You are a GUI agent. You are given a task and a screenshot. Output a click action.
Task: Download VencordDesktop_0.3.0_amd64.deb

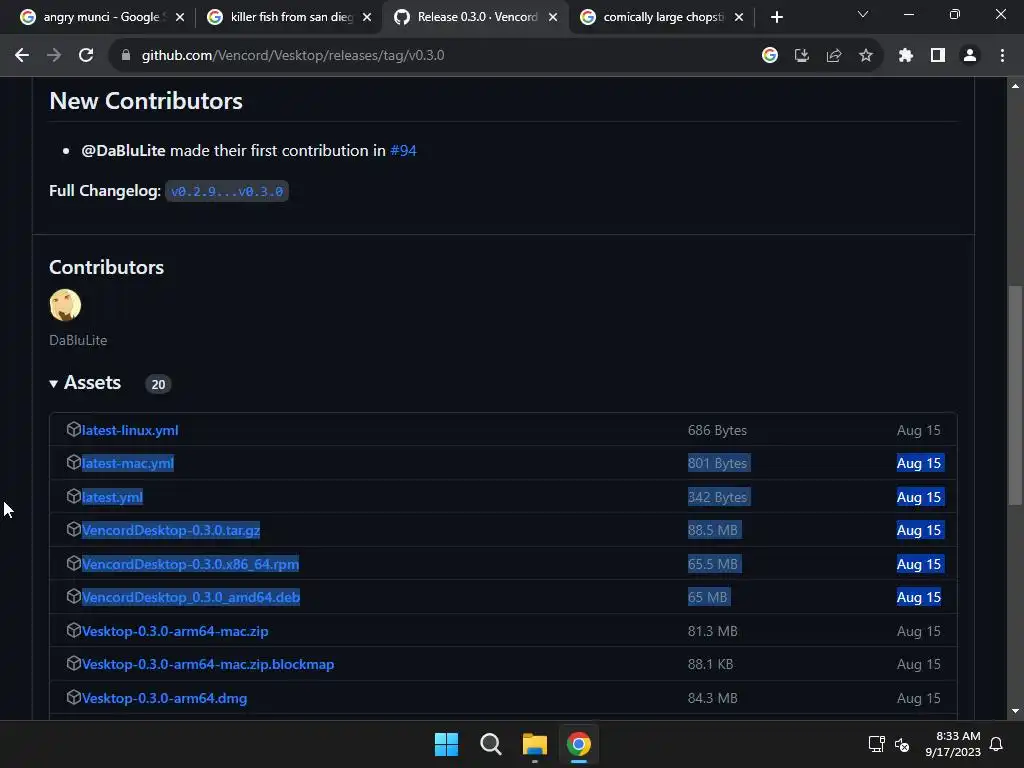coord(191,598)
